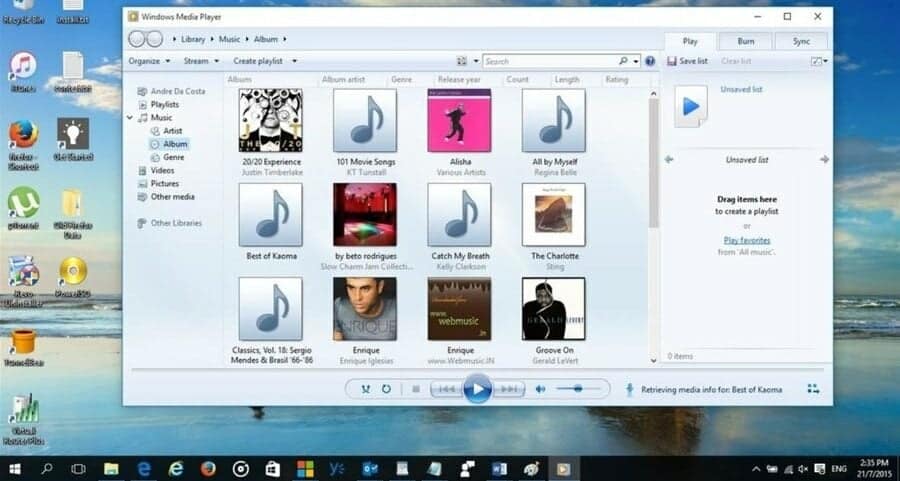Viewport: 900px width, 481px height.
Task: Click Library in breadcrumb path
Action: pyautogui.click(x=193, y=39)
